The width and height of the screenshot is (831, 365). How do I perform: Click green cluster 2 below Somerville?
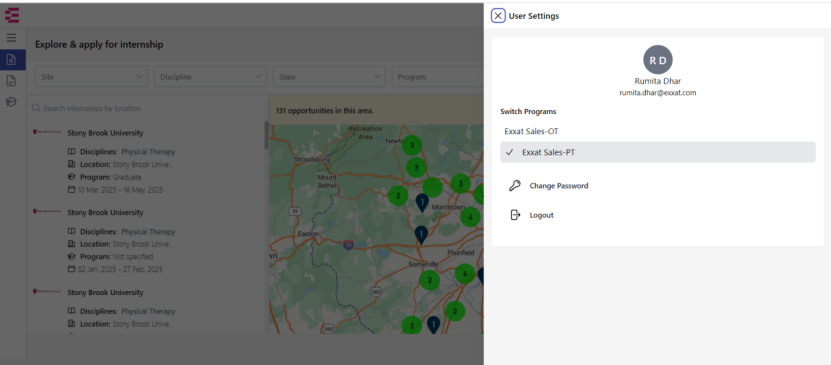tap(430, 280)
